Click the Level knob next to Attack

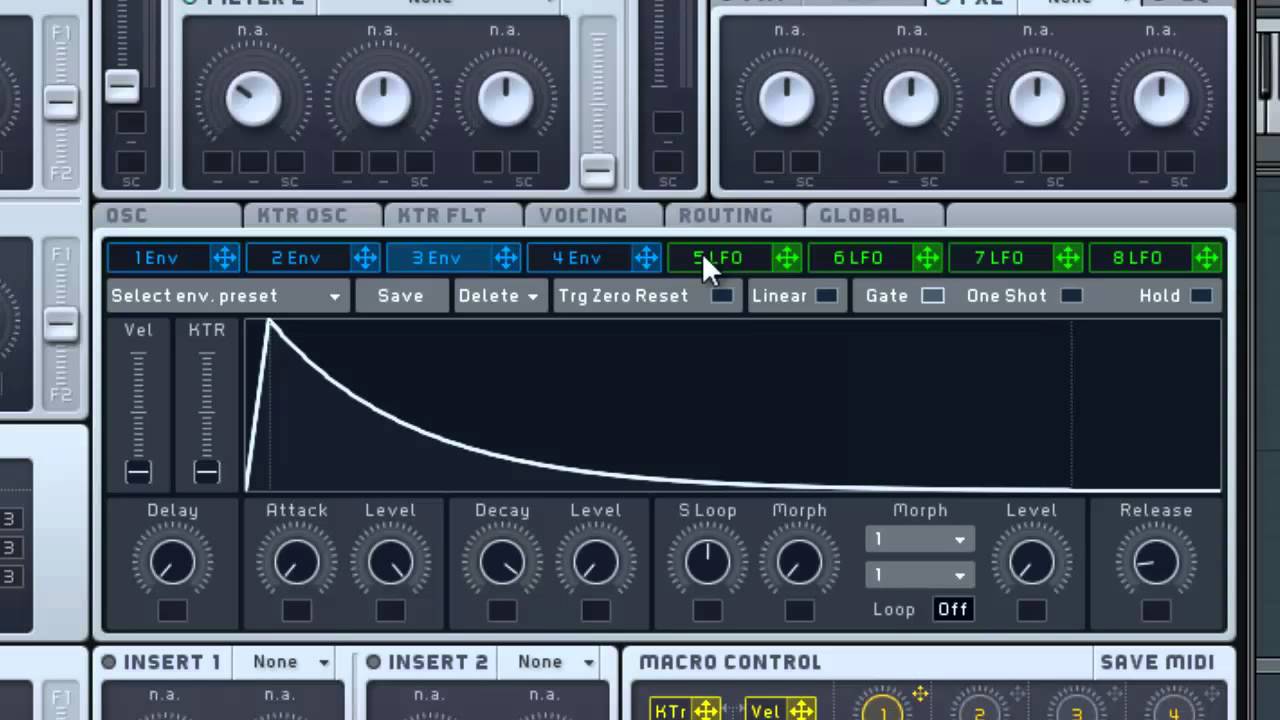point(390,563)
